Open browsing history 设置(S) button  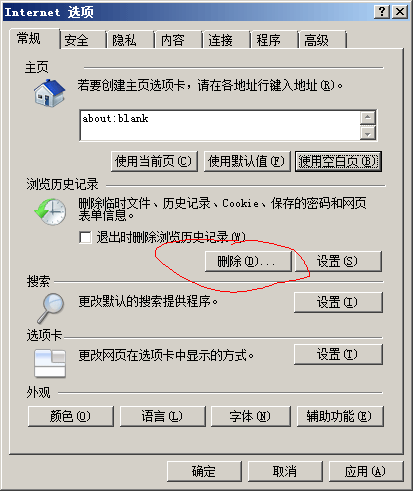point(338,261)
